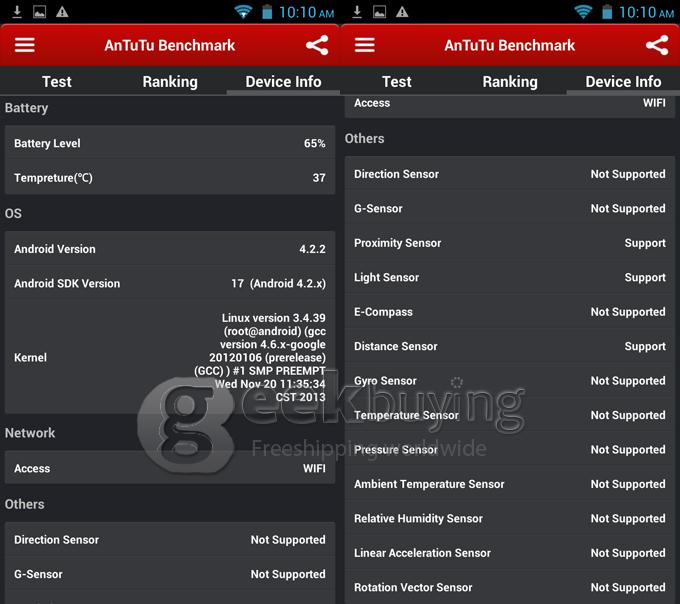Tap the Linux version 3.4.39 kernel text
The width and height of the screenshot is (680, 604).
tap(260, 357)
